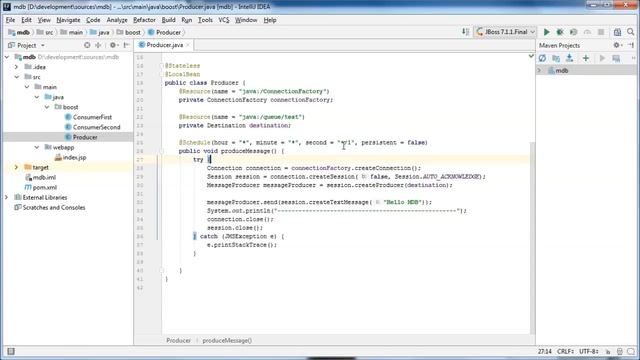
Task: Click CRLF line separator in status bar
Action: click(x=565, y=351)
